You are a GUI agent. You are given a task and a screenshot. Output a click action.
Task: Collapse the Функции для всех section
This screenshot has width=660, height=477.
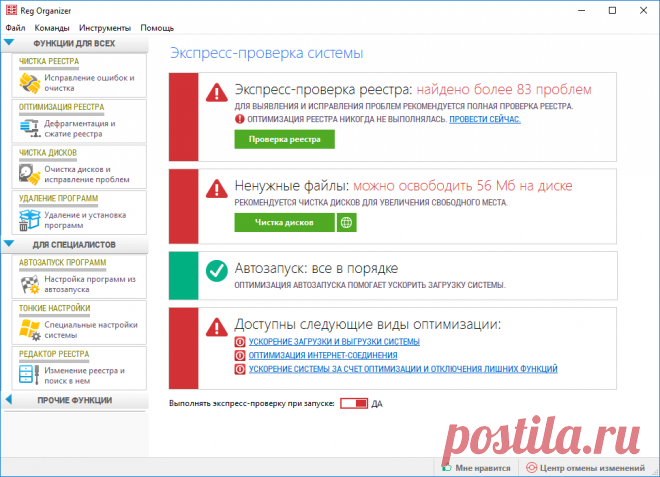9,43
